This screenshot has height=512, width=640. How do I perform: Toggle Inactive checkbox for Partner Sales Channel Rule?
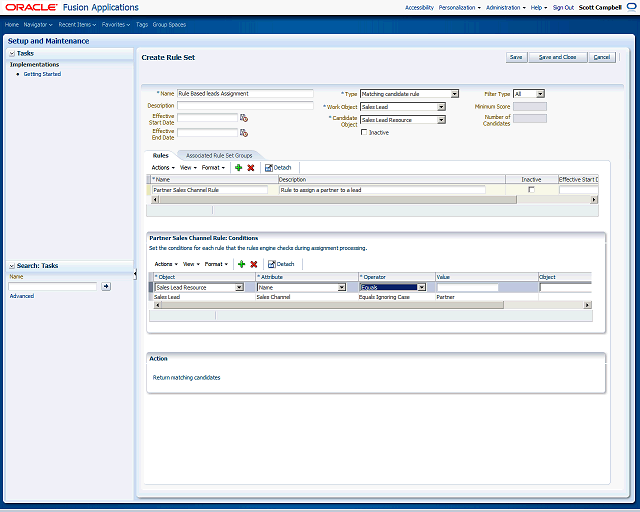pos(531,190)
